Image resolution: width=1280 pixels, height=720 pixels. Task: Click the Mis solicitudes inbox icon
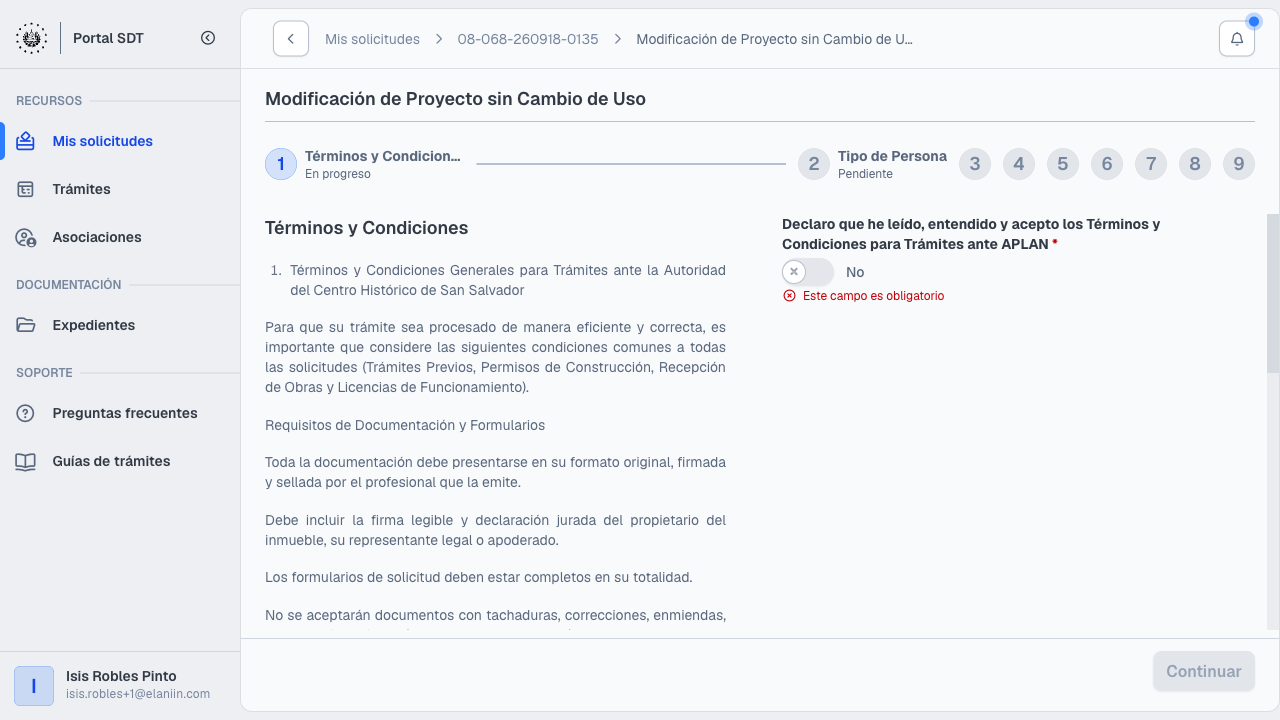pyautogui.click(x=26, y=141)
